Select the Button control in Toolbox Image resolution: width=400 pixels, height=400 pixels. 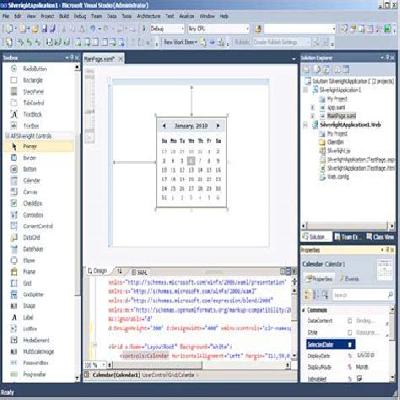point(29,169)
